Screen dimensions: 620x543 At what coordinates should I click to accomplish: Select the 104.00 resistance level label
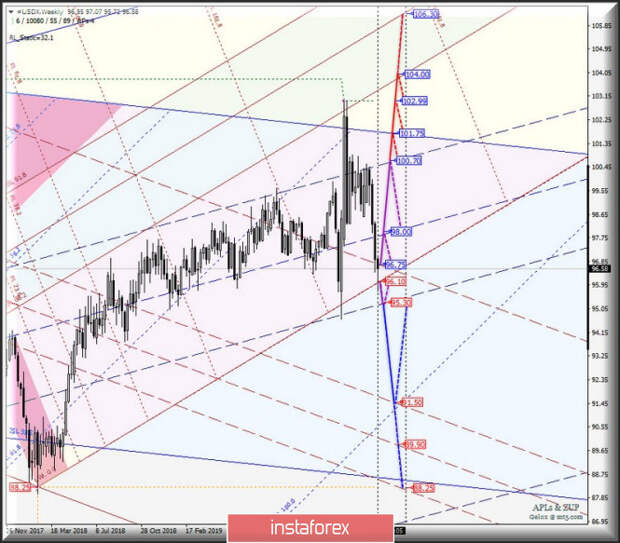[x=416, y=74]
